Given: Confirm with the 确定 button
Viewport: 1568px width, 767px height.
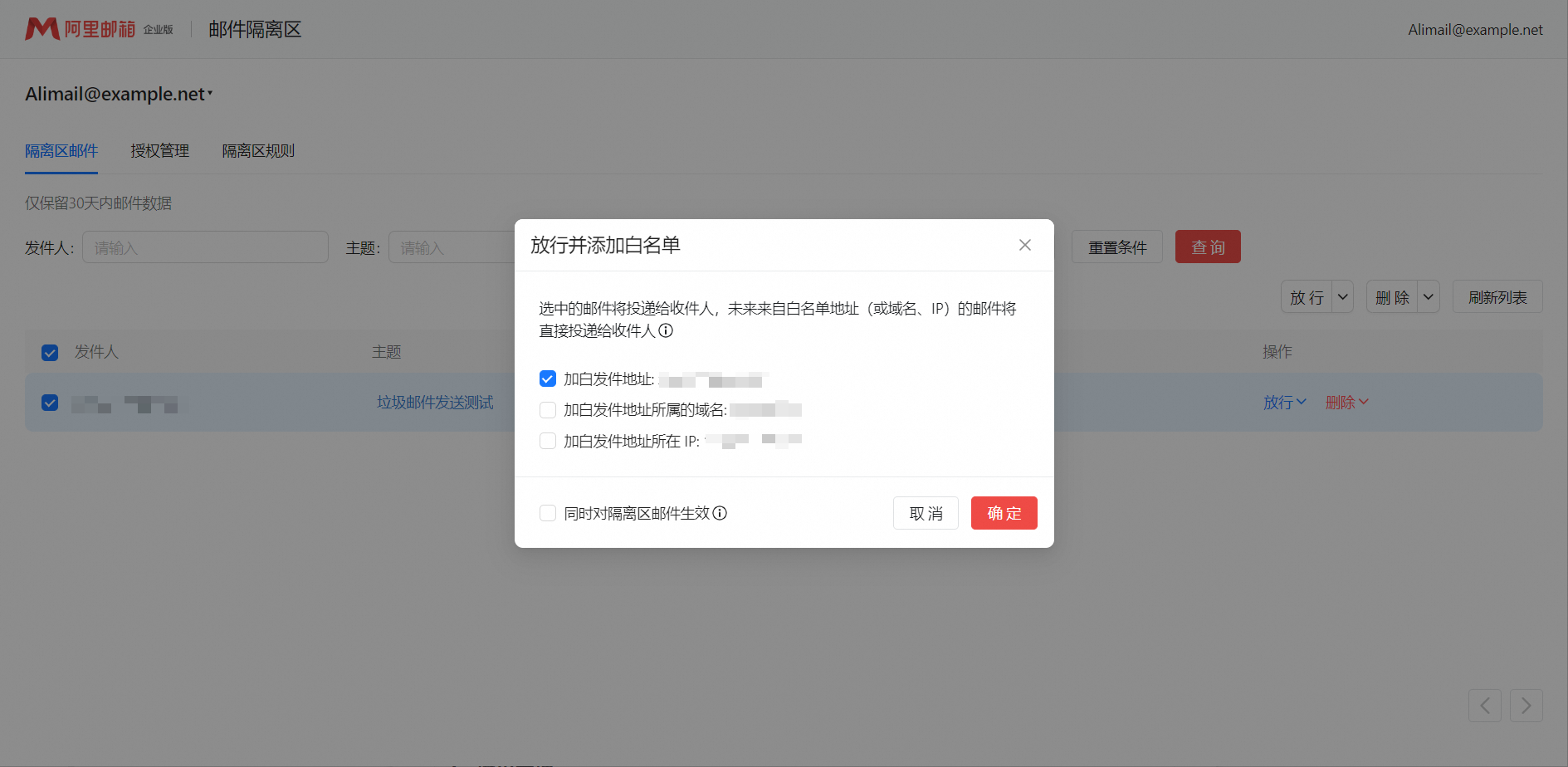Looking at the screenshot, I should pyautogui.click(x=1004, y=513).
